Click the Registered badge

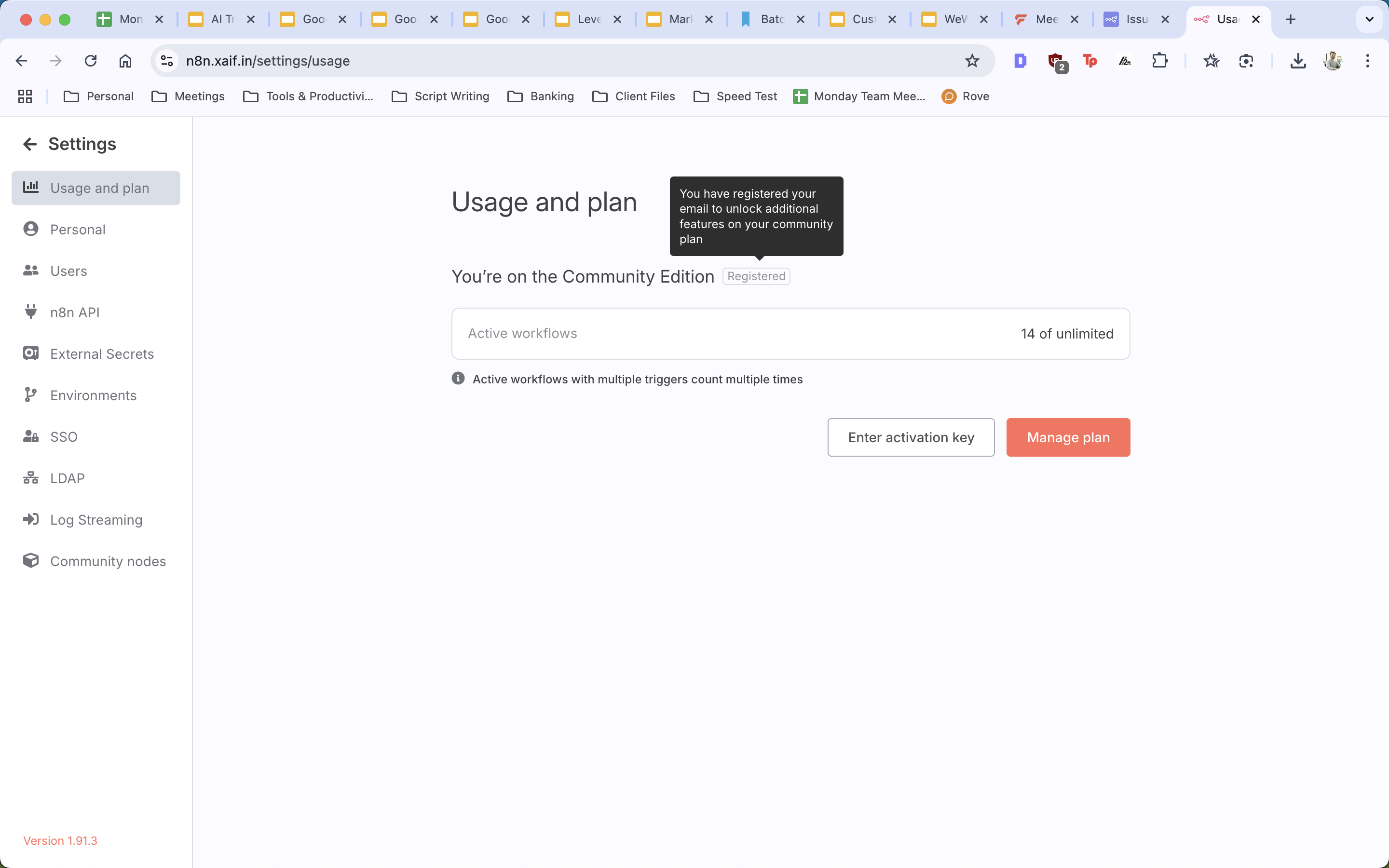(x=756, y=276)
